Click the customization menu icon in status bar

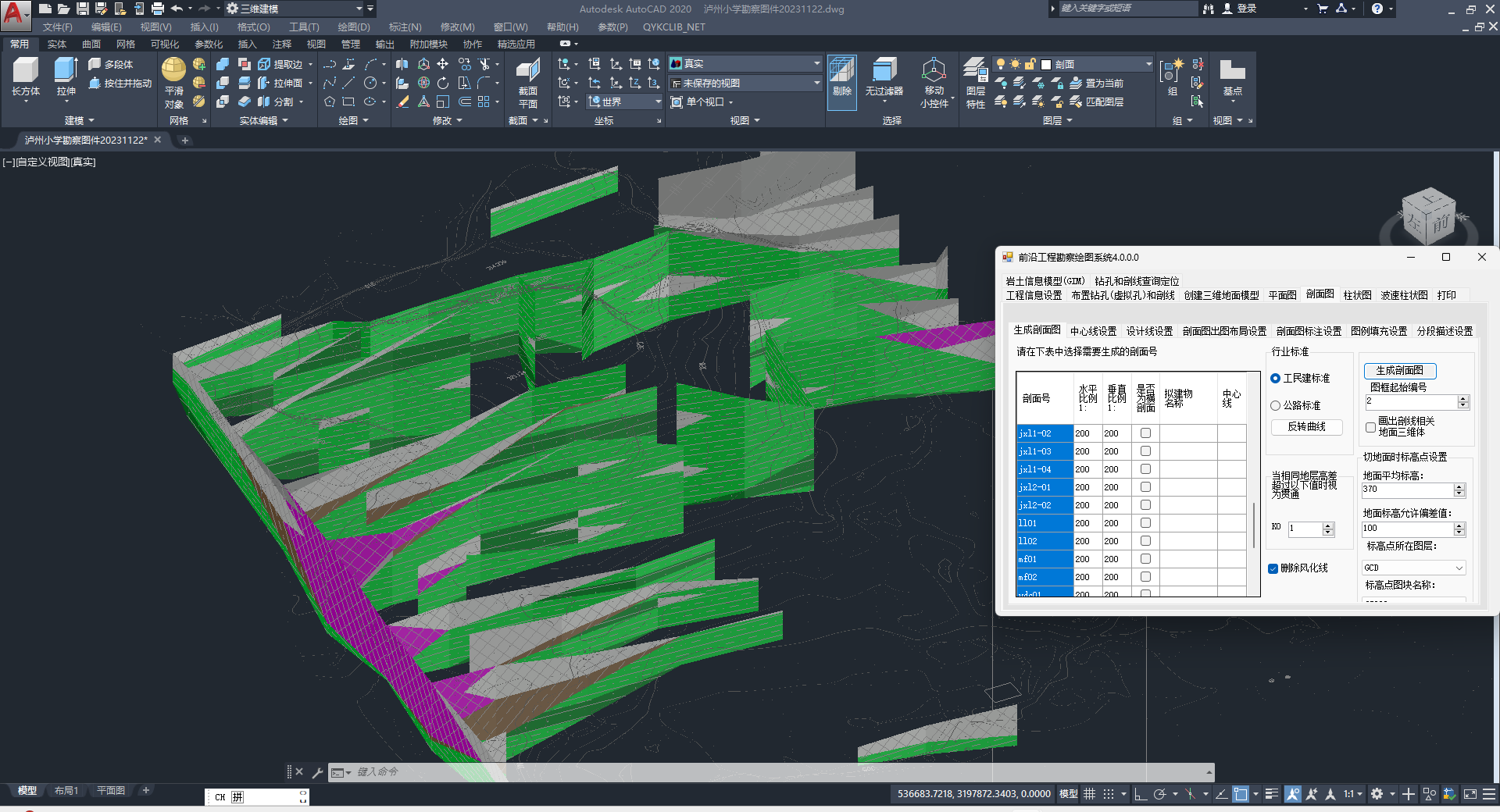[x=1489, y=794]
